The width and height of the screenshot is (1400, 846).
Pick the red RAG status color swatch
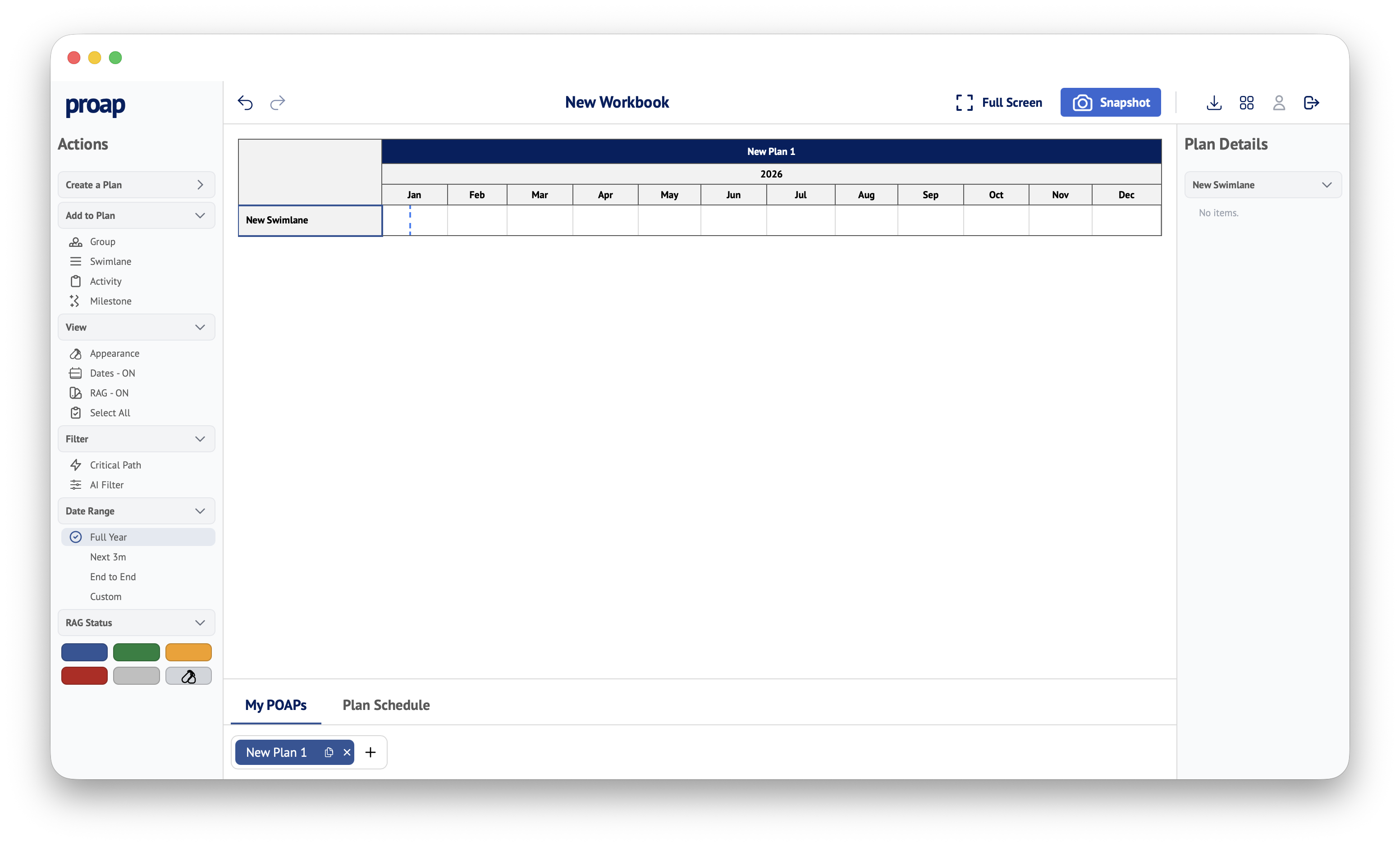coord(84,676)
